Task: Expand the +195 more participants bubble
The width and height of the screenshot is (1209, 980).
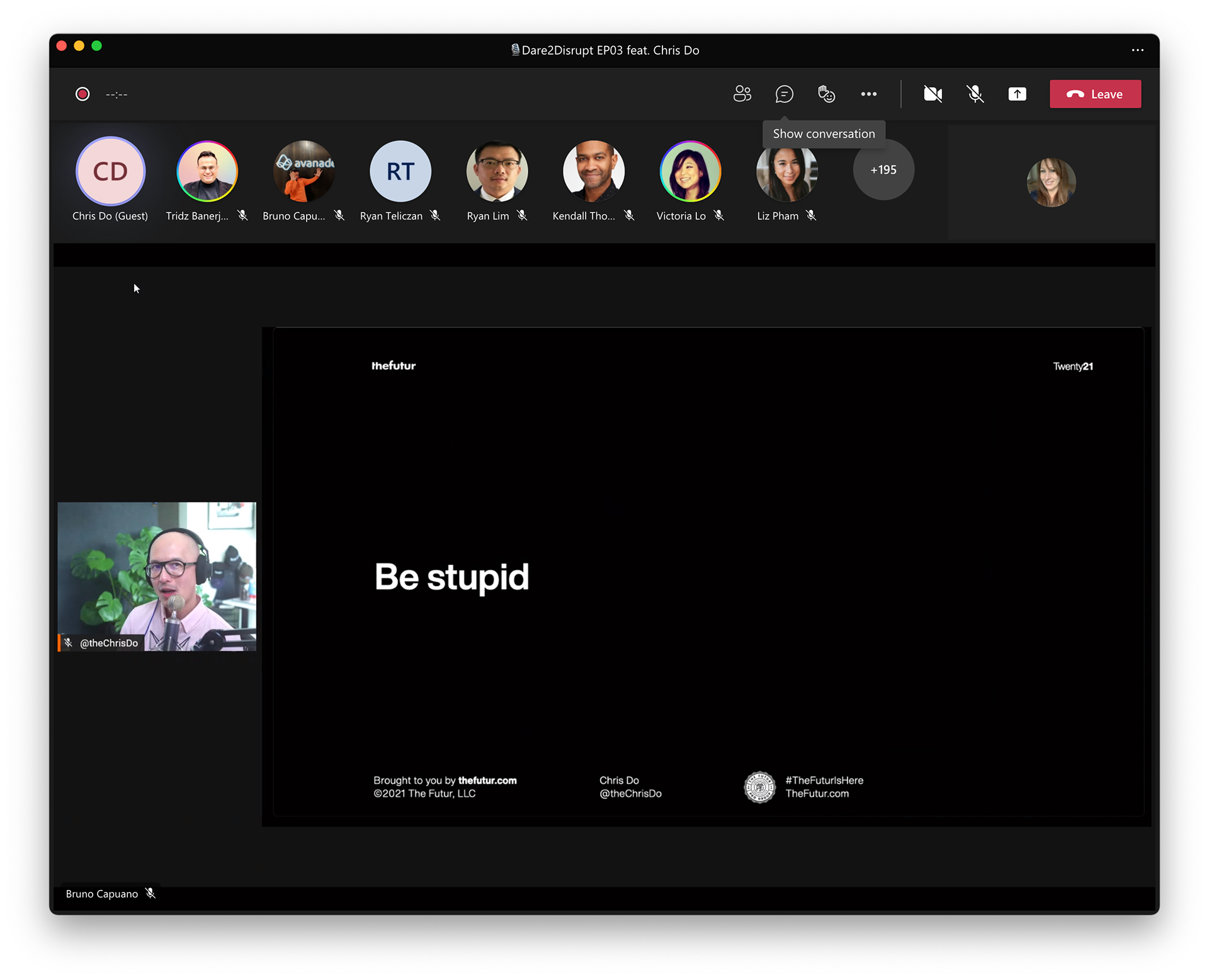Action: (883, 170)
